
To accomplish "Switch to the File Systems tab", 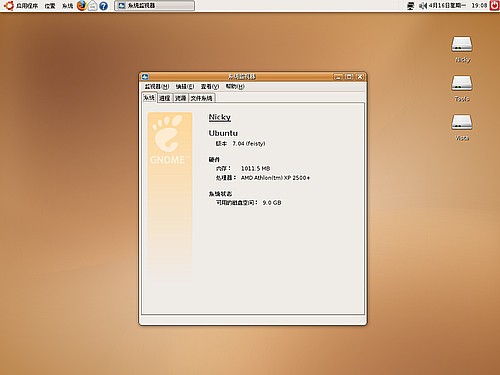I will point(201,98).
